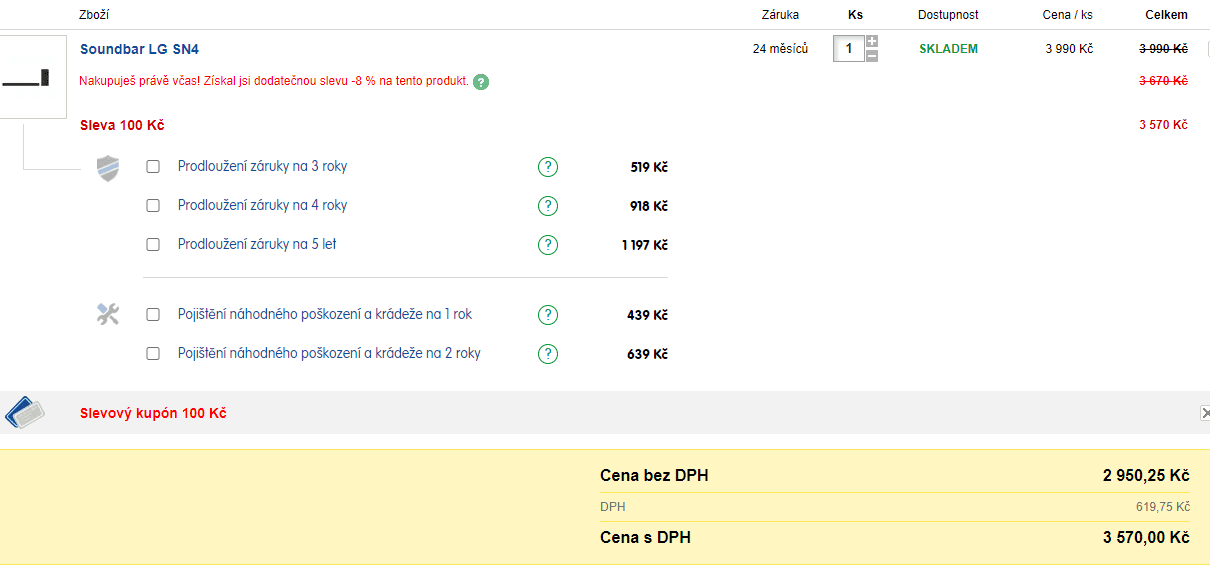Show help for 3 roky warranty extension

(548, 167)
